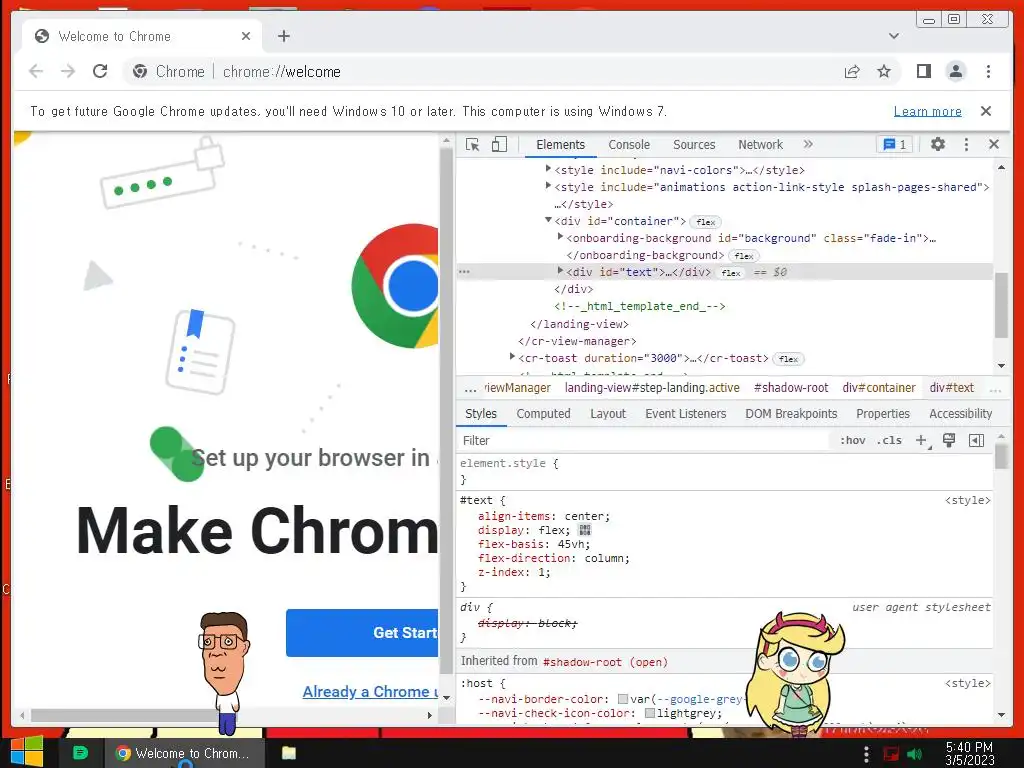Collapse the div id="container" node
Viewport: 1024px width, 768px height.
[x=548, y=220]
